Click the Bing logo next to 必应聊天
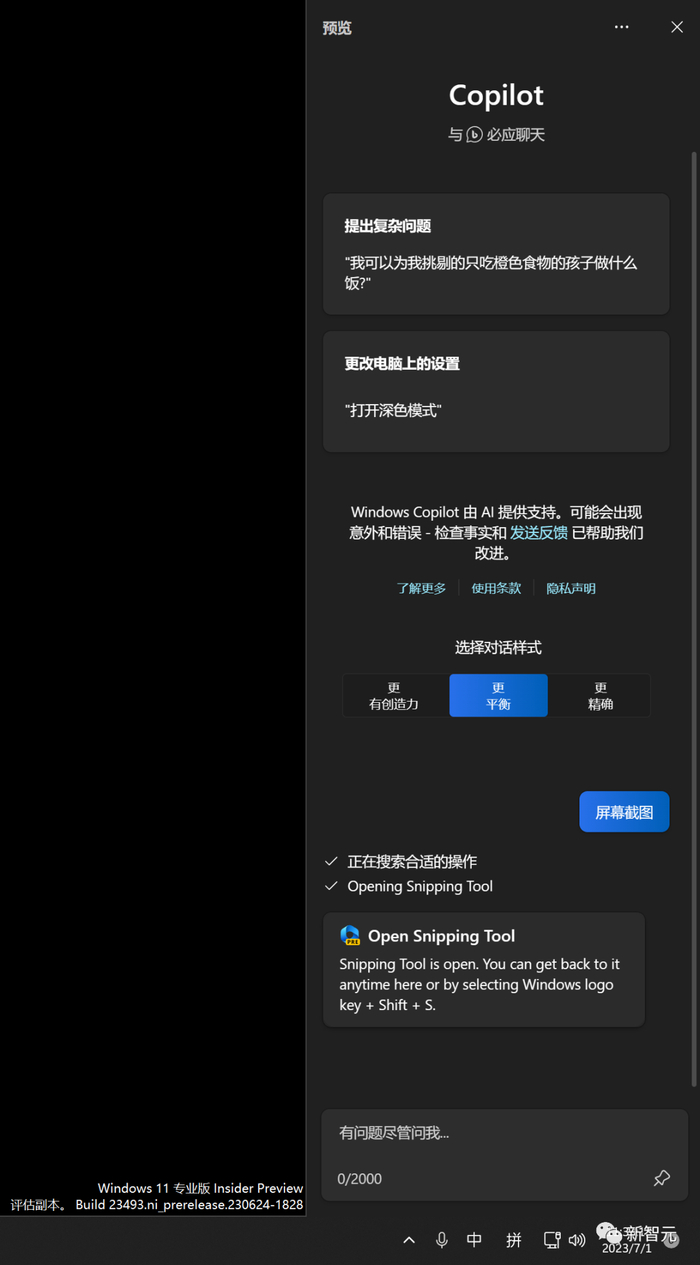700x1265 pixels. [474, 135]
